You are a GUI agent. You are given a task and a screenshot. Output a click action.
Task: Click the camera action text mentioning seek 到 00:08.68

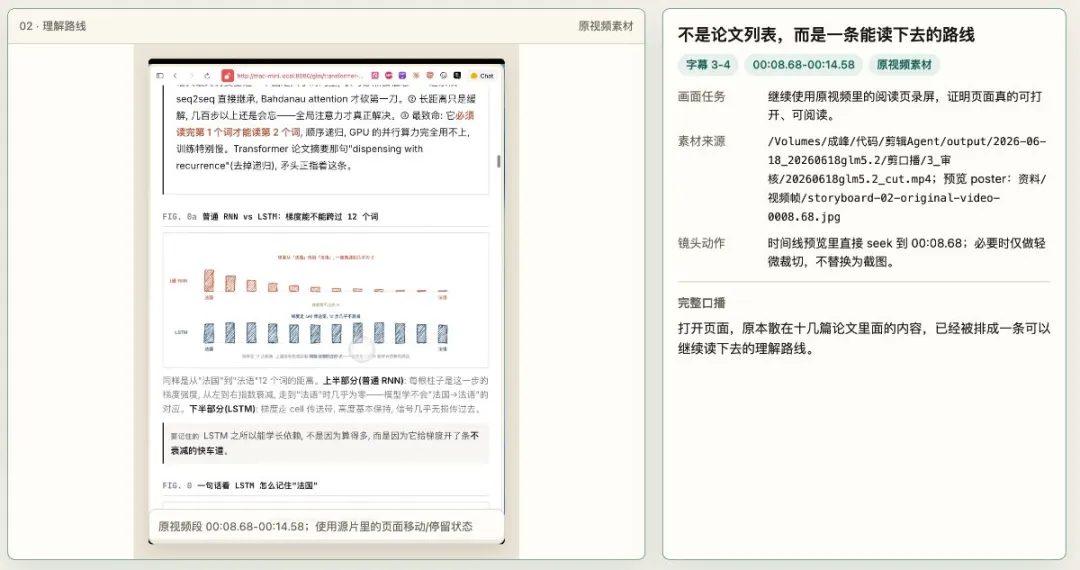pos(906,253)
